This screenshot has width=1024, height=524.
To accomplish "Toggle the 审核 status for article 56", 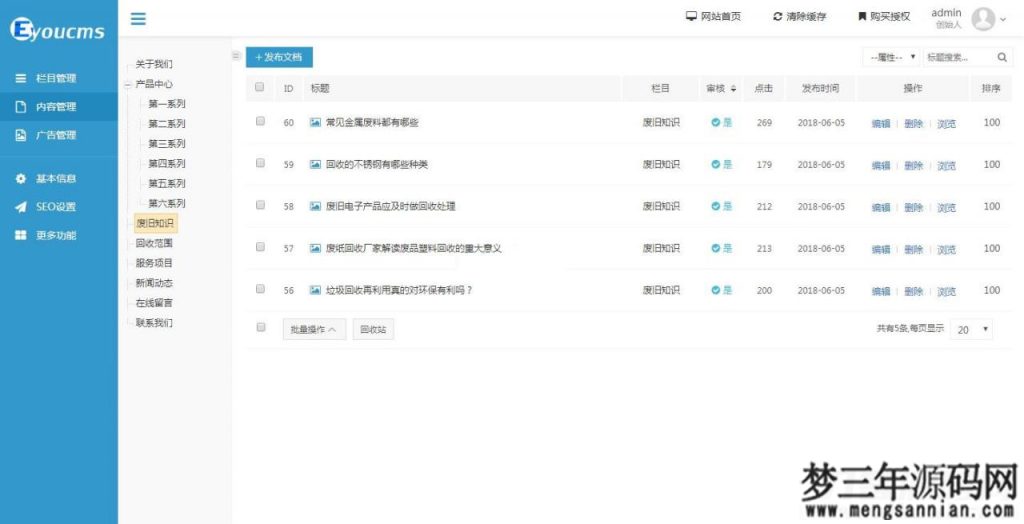I will coord(722,290).
